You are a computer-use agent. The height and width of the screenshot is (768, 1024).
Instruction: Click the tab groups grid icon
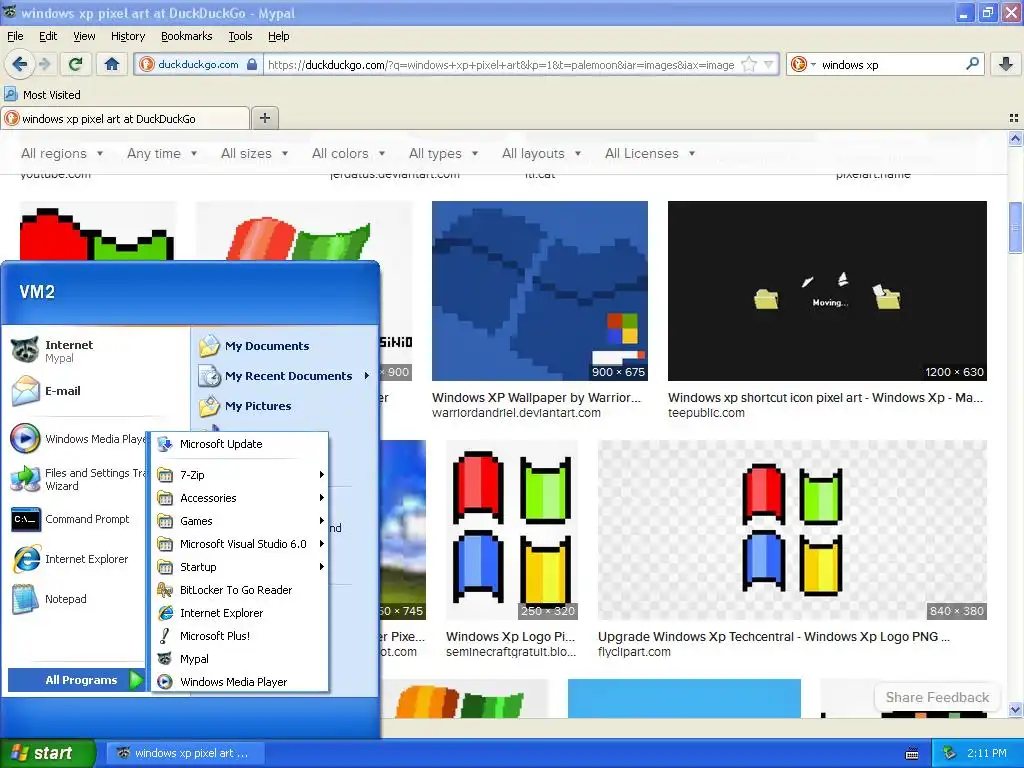click(1014, 118)
